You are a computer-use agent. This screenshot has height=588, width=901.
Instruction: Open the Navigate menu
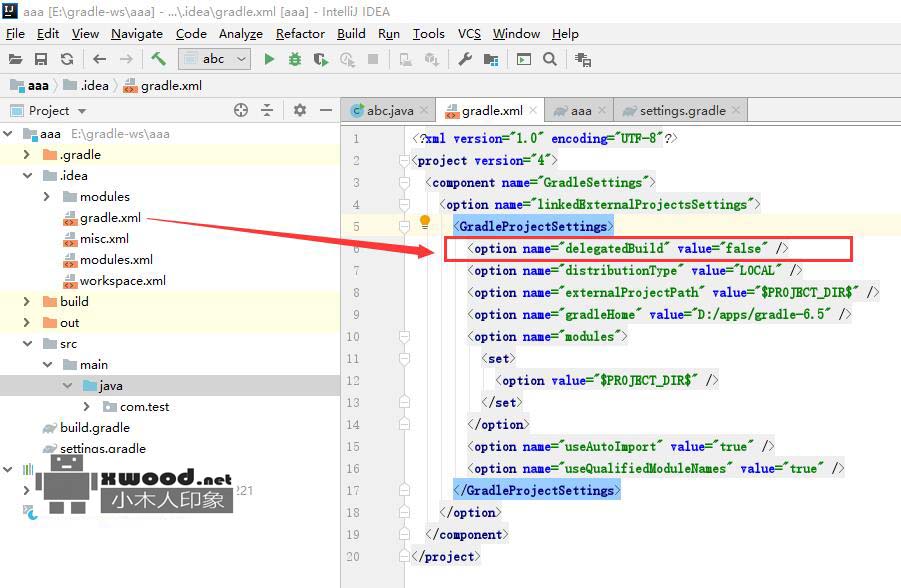click(x=137, y=34)
